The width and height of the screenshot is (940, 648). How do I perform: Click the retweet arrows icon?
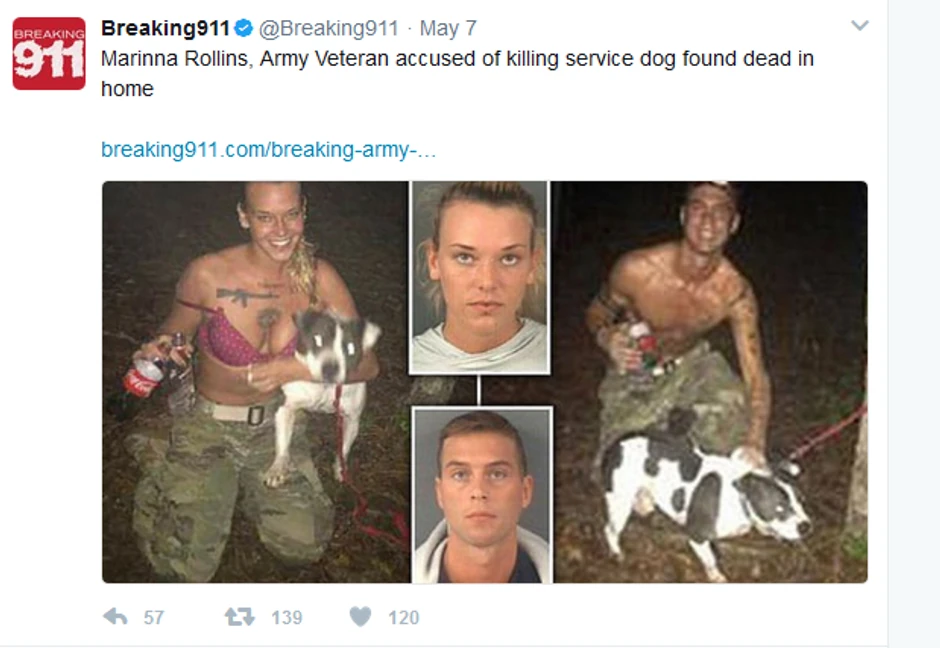[240, 616]
